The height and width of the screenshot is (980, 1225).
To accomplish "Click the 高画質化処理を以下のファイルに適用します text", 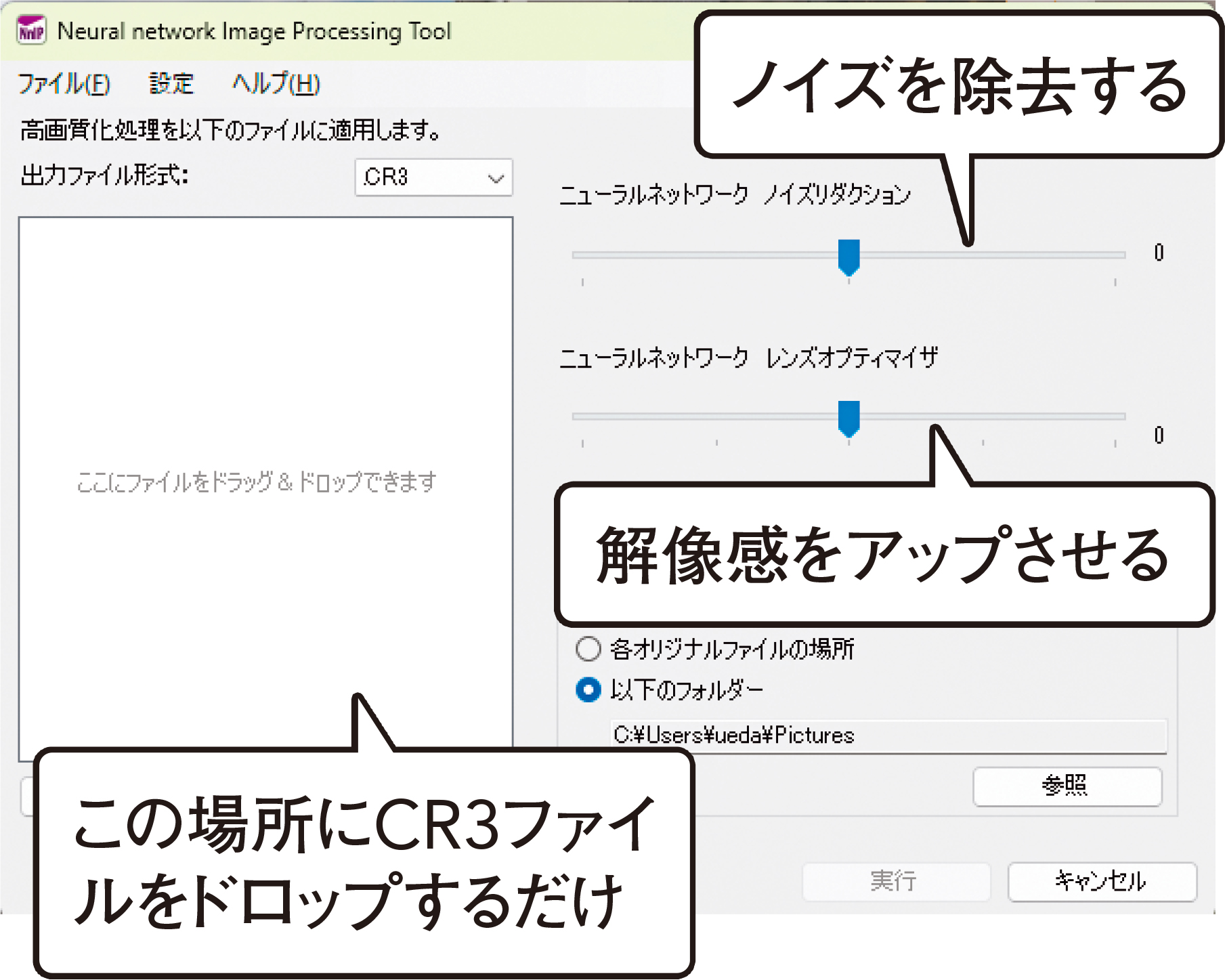I will [230, 129].
